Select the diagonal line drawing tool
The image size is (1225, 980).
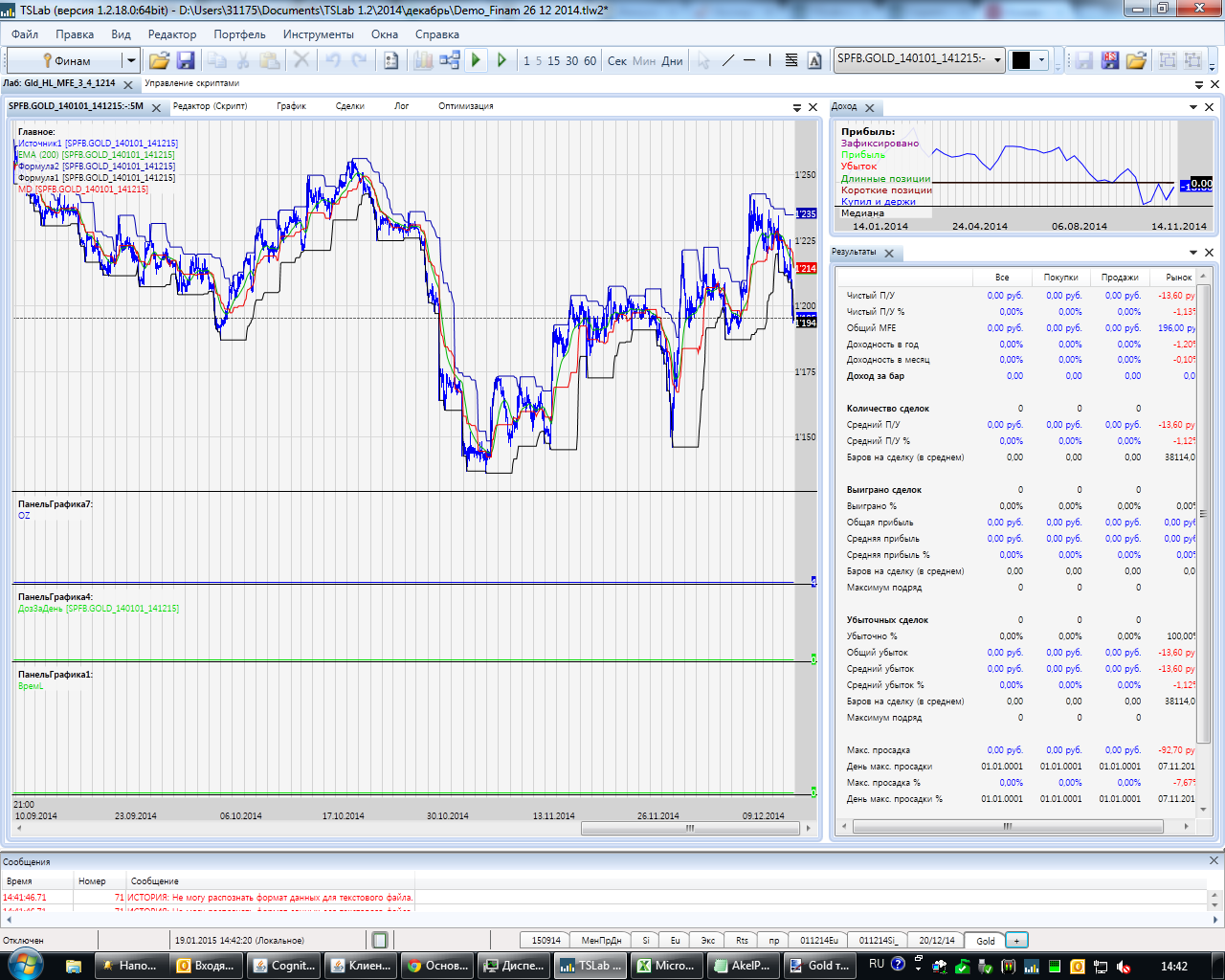click(x=727, y=60)
